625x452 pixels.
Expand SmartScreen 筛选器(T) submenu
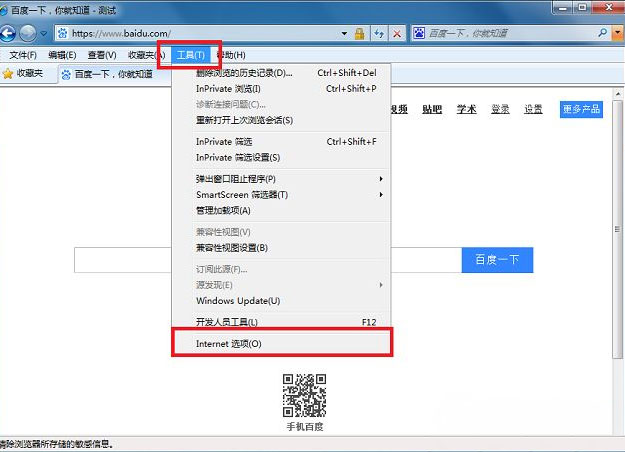click(281, 195)
